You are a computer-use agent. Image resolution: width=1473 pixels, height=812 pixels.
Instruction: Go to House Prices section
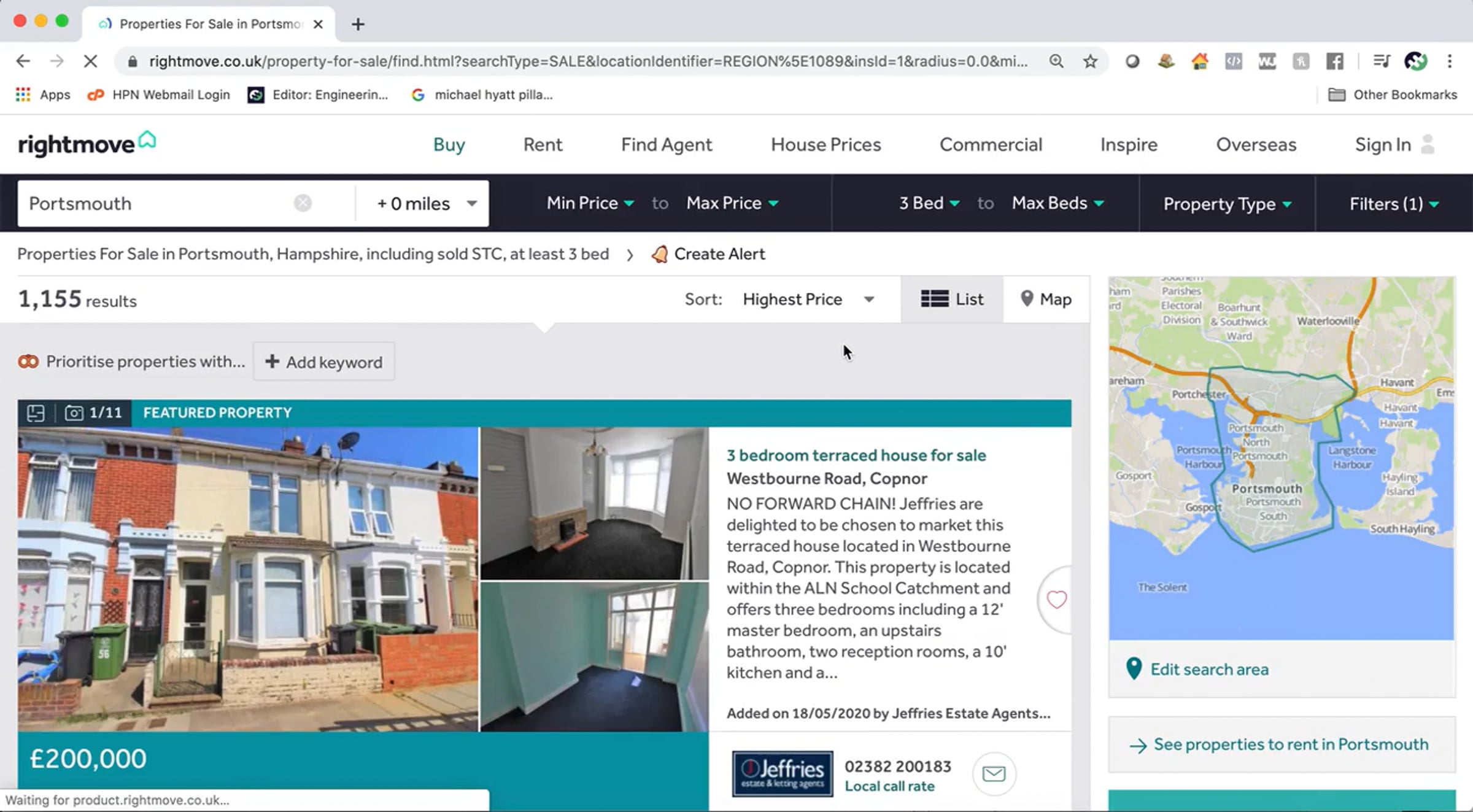[x=825, y=145]
